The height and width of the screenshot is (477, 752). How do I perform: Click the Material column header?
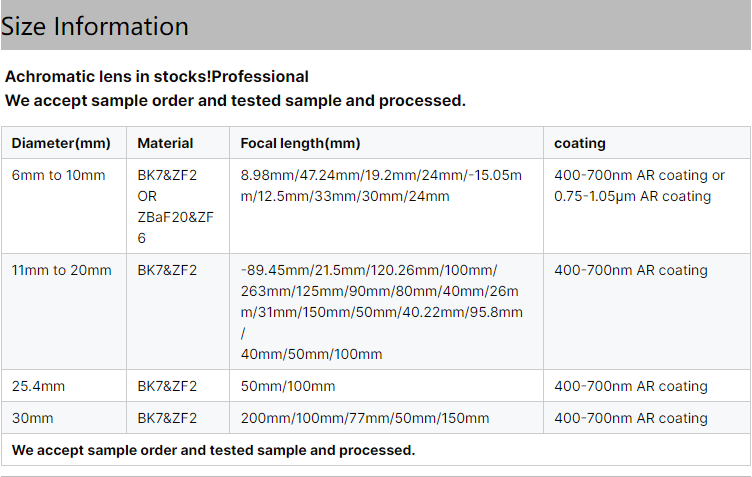(x=165, y=143)
